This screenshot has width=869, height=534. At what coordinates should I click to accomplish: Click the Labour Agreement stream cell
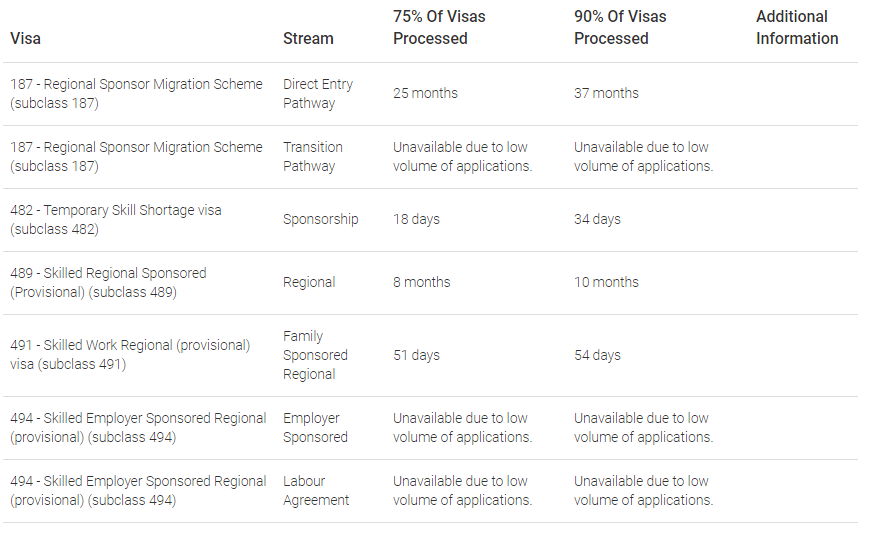(316, 491)
